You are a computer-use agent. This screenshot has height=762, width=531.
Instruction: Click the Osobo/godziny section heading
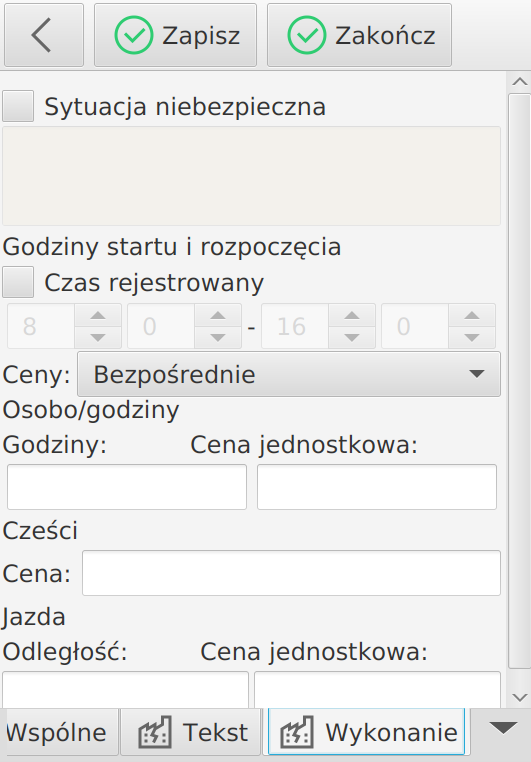[x=91, y=410]
